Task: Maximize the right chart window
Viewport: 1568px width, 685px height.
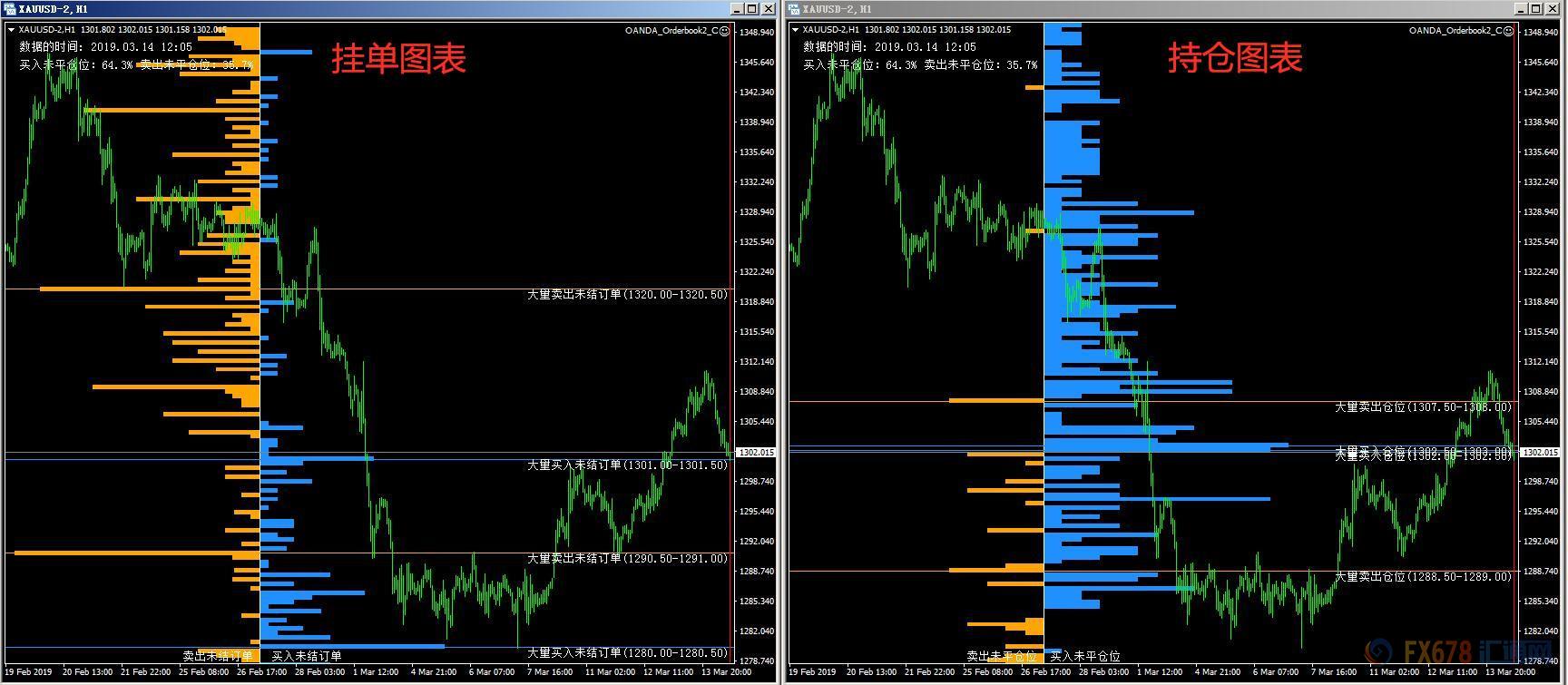Action: [x=1535, y=9]
